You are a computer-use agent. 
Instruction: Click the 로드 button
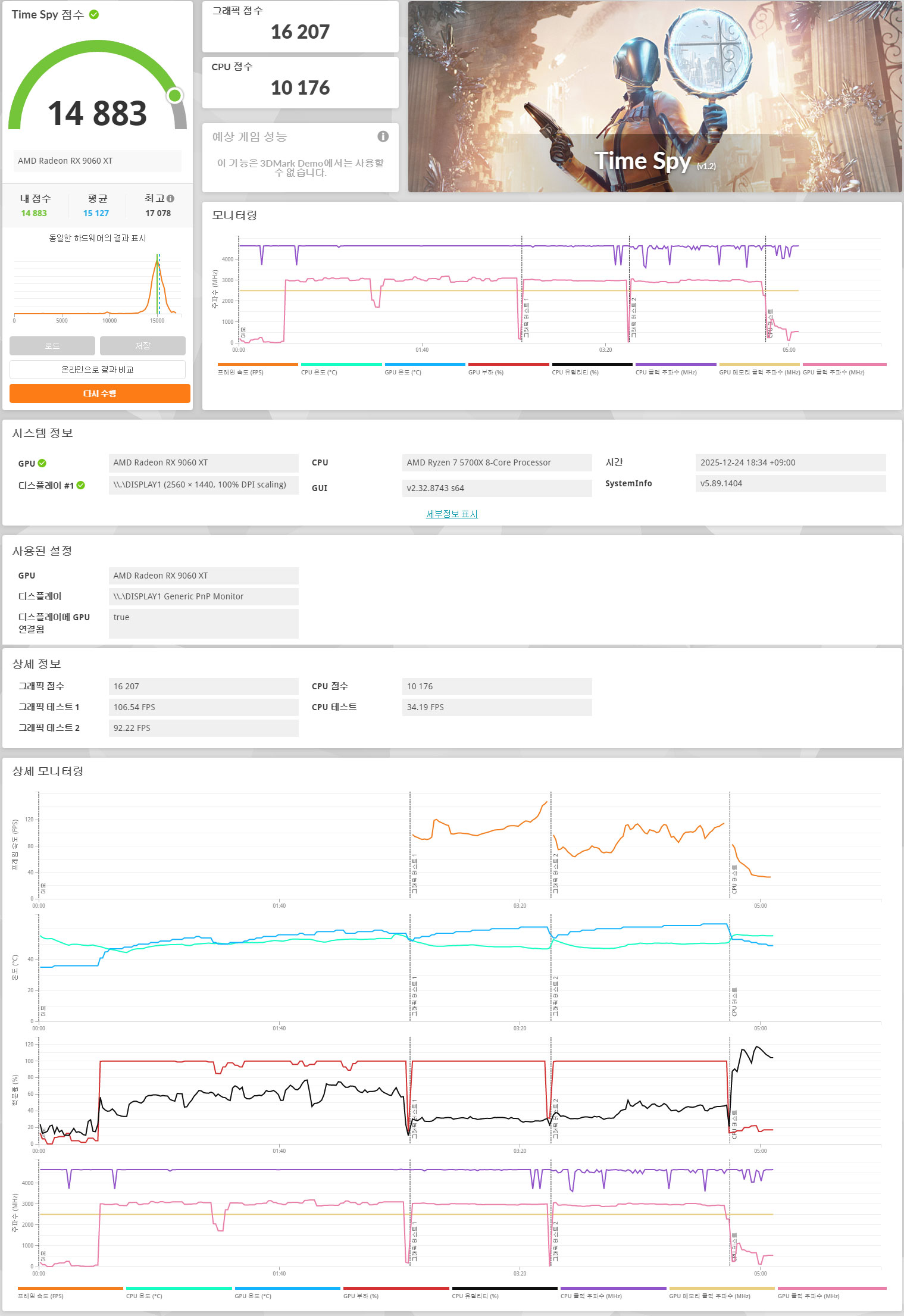coord(52,346)
